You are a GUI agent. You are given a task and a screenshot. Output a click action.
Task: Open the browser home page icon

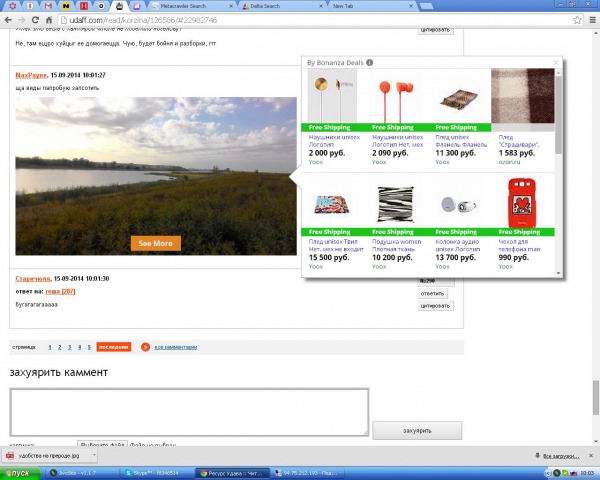pos(49,20)
